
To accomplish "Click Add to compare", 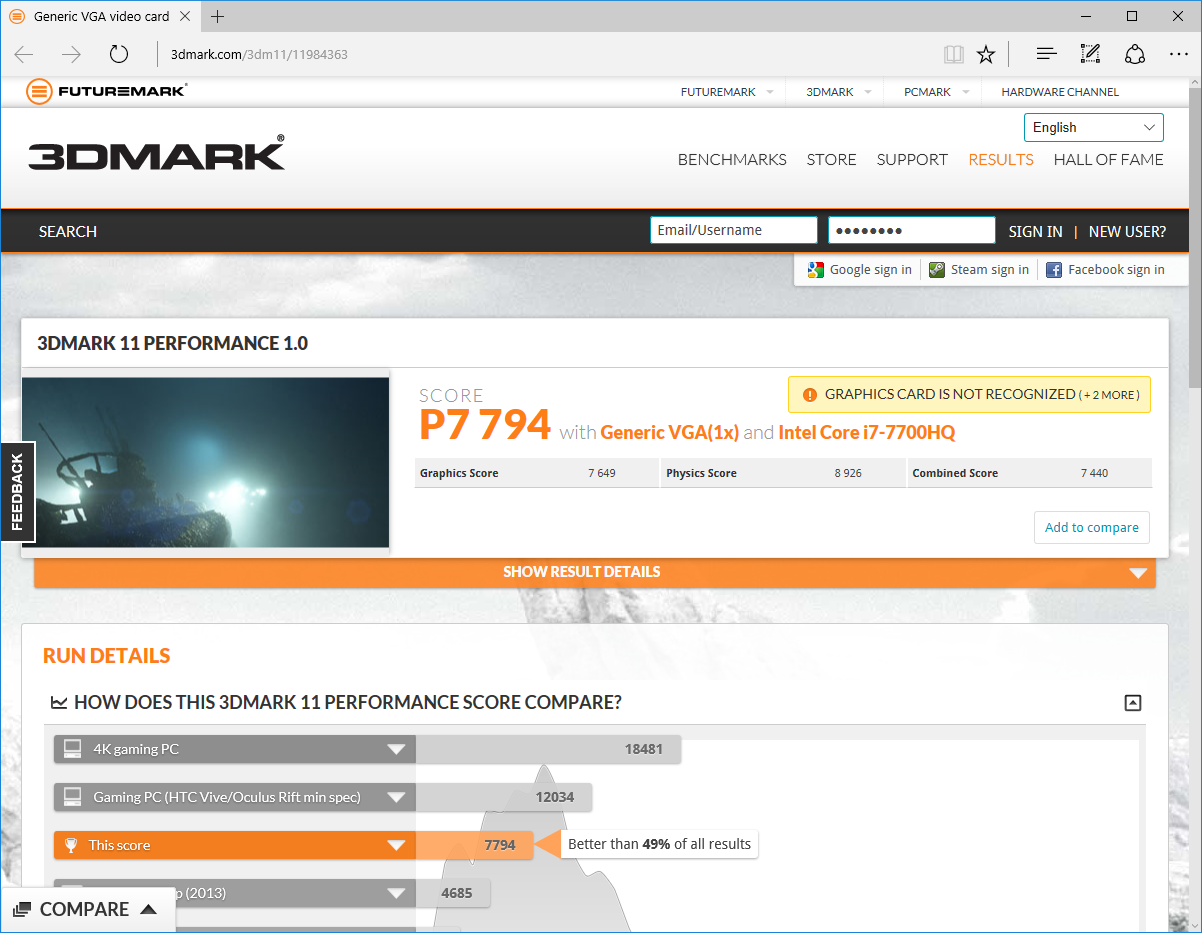I will [x=1092, y=527].
